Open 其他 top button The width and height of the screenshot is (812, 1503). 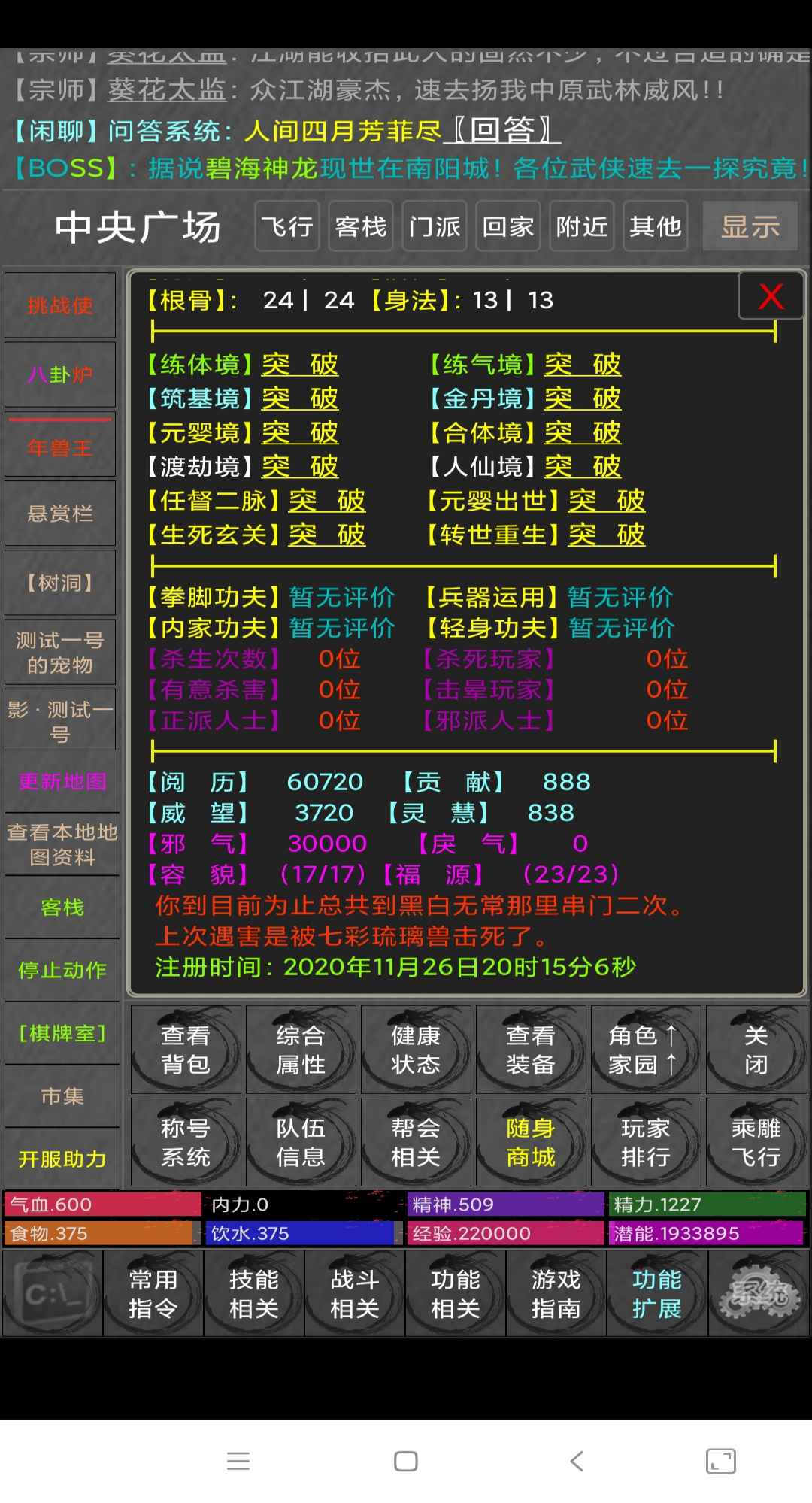(x=656, y=226)
